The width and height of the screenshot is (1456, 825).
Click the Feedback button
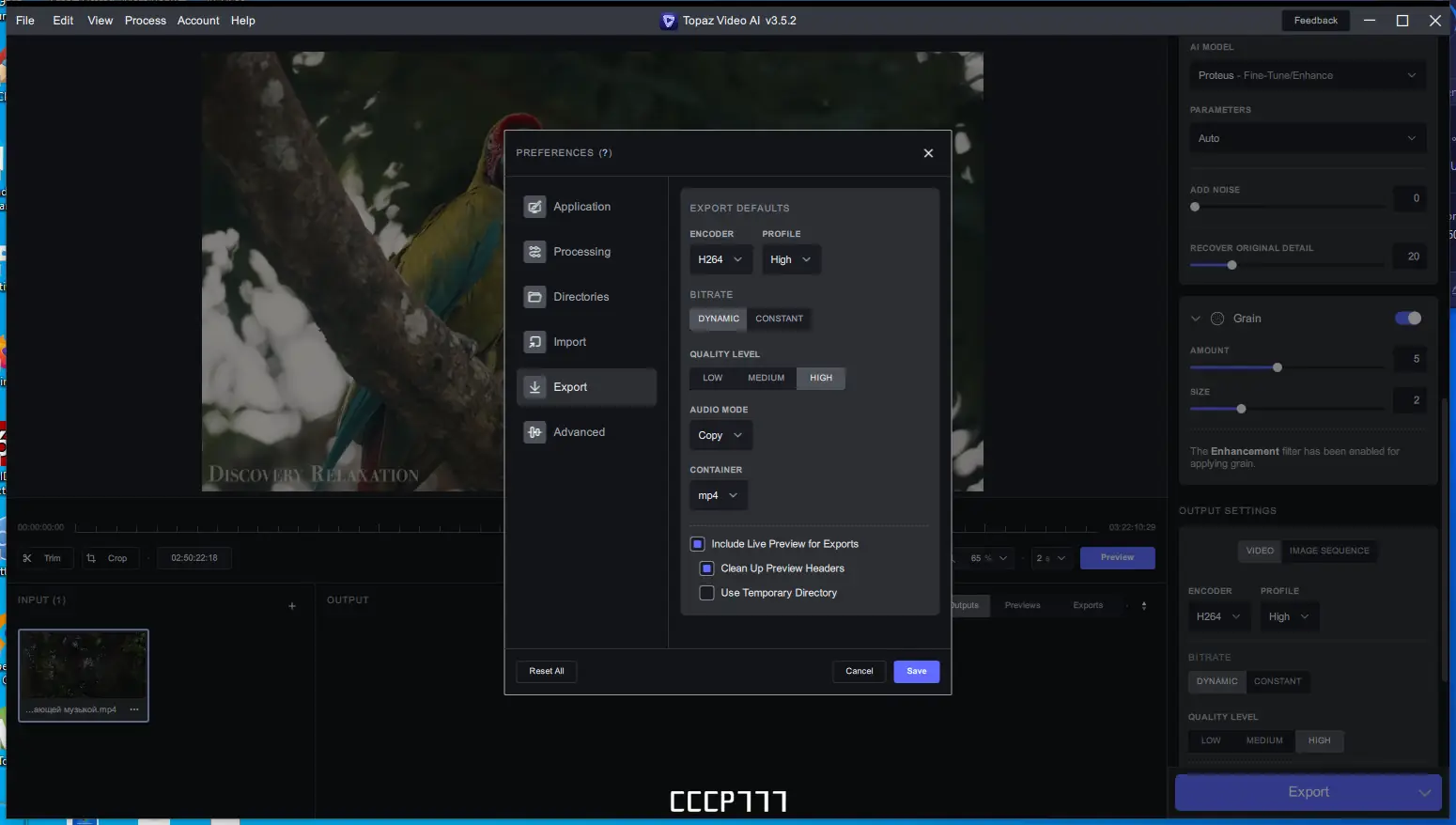click(1316, 21)
